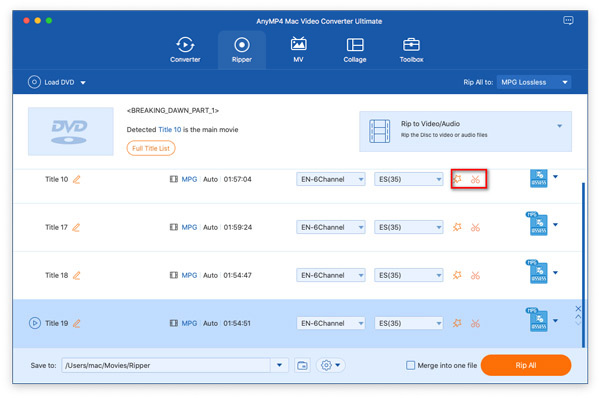This screenshot has width=600, height=398.
Task: Open the output folder icon next to Save to
Action: click(x=302, y=365)
